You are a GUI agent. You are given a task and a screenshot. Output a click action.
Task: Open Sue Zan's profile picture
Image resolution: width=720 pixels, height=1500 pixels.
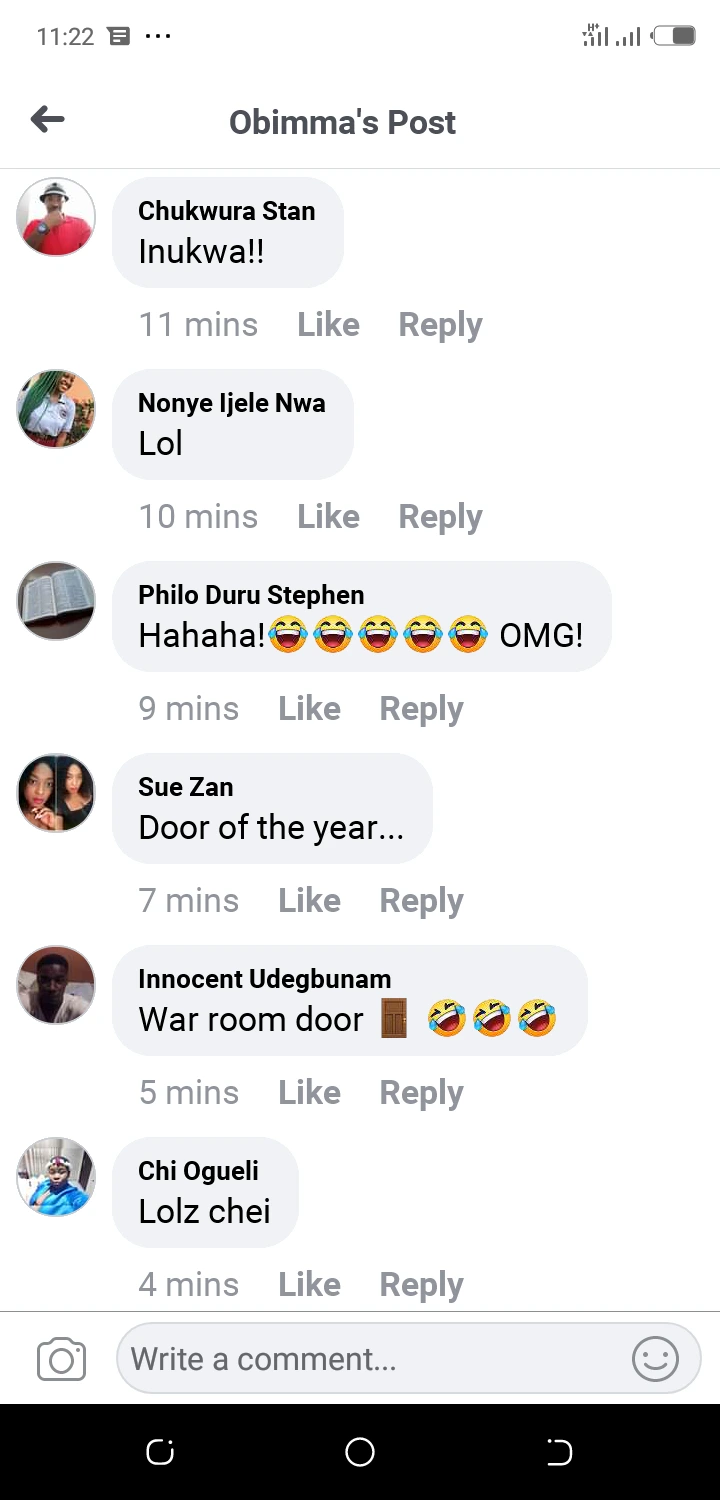click(56, 793)
